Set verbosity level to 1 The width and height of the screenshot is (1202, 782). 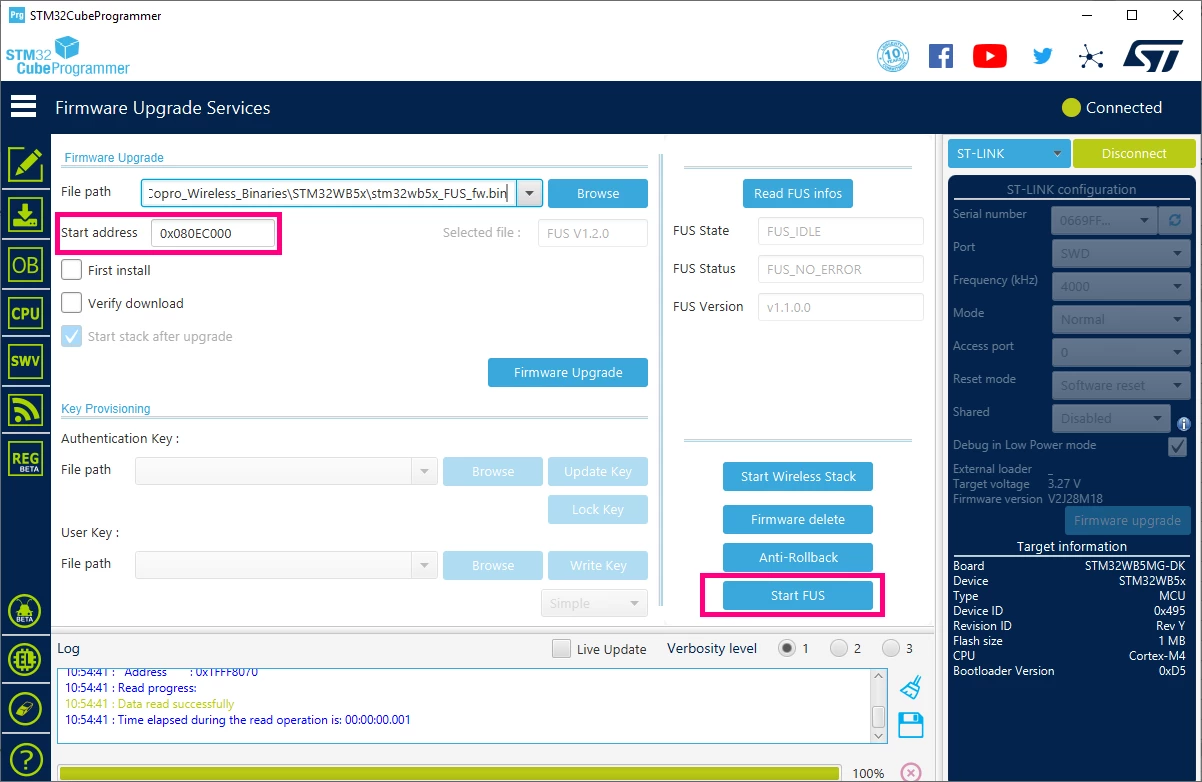point(787,648)
